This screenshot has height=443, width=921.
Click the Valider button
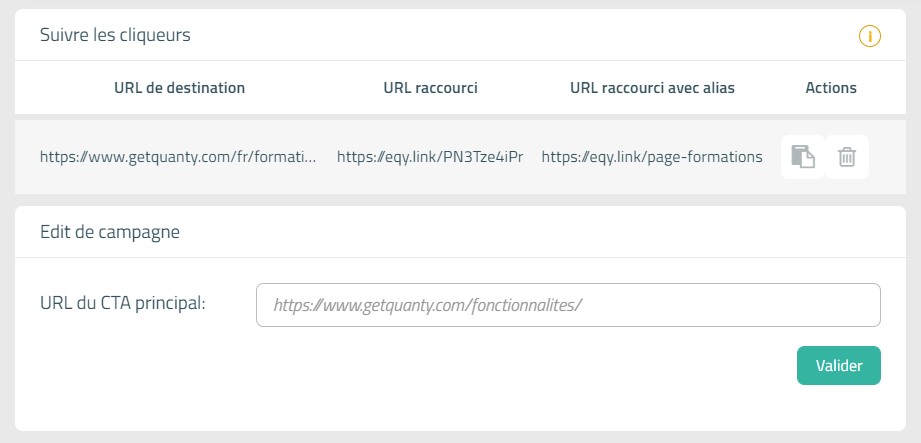coord(838,365)
